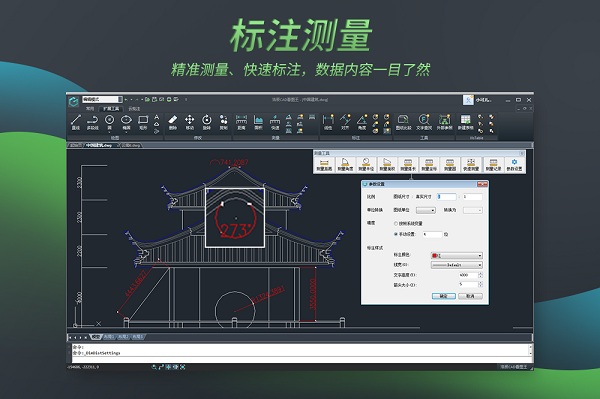Click 测量面积 in the measure toolbar
Screen dimensions: 600x399
(x=387, y=164)
